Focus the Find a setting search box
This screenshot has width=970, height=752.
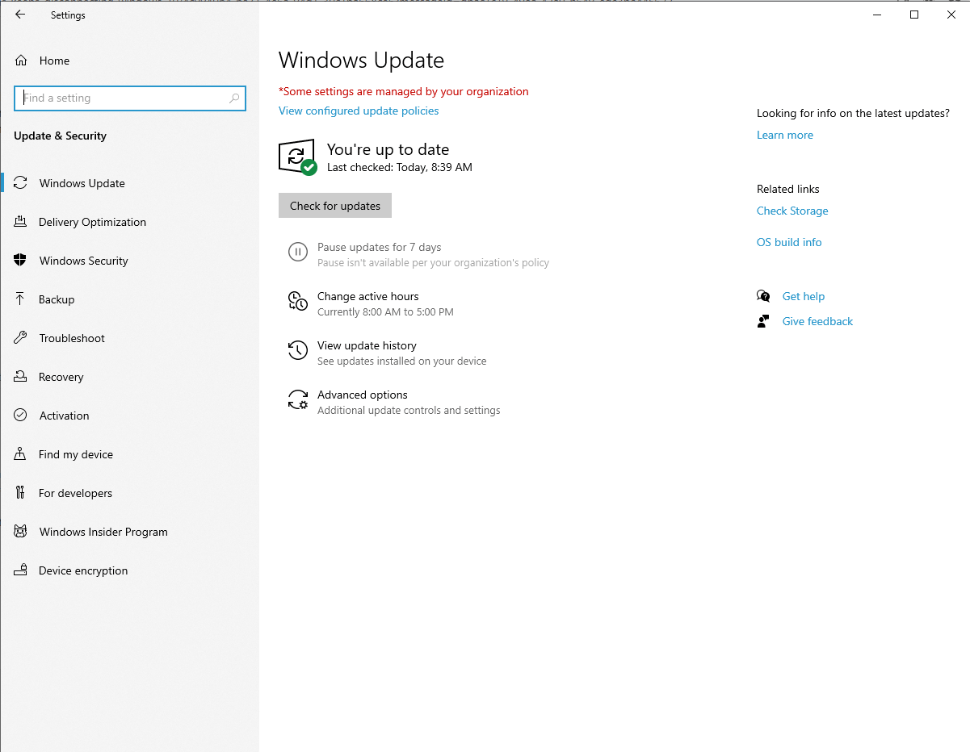pyautogui.click(x=130, y=98)
